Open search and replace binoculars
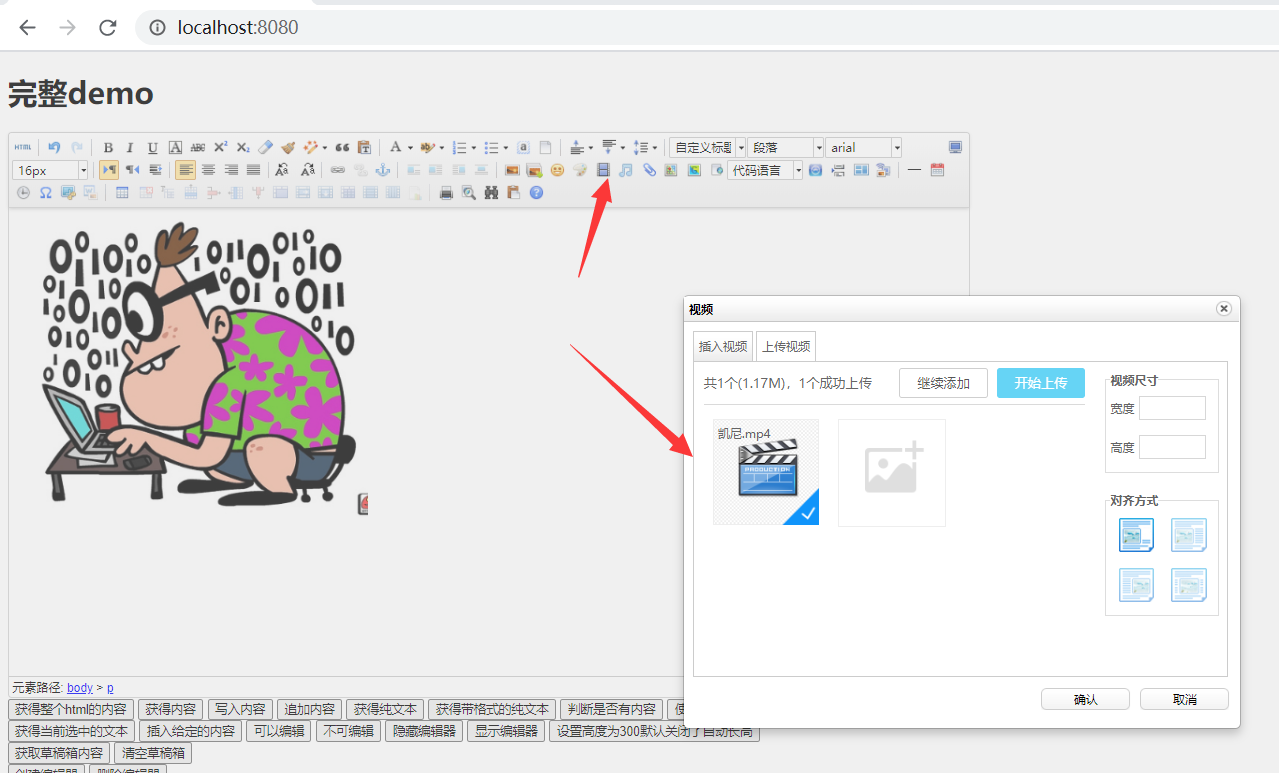Image resolution: width=1279 pixels, height=773 pixels. (x=491, y=193)
